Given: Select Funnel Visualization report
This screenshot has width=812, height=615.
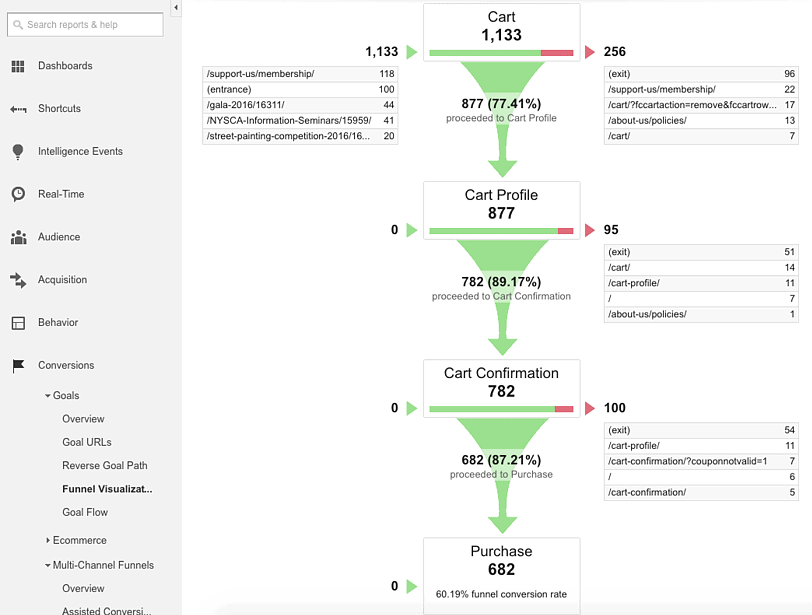Looking at the screenshot, I should coord(107,489).
